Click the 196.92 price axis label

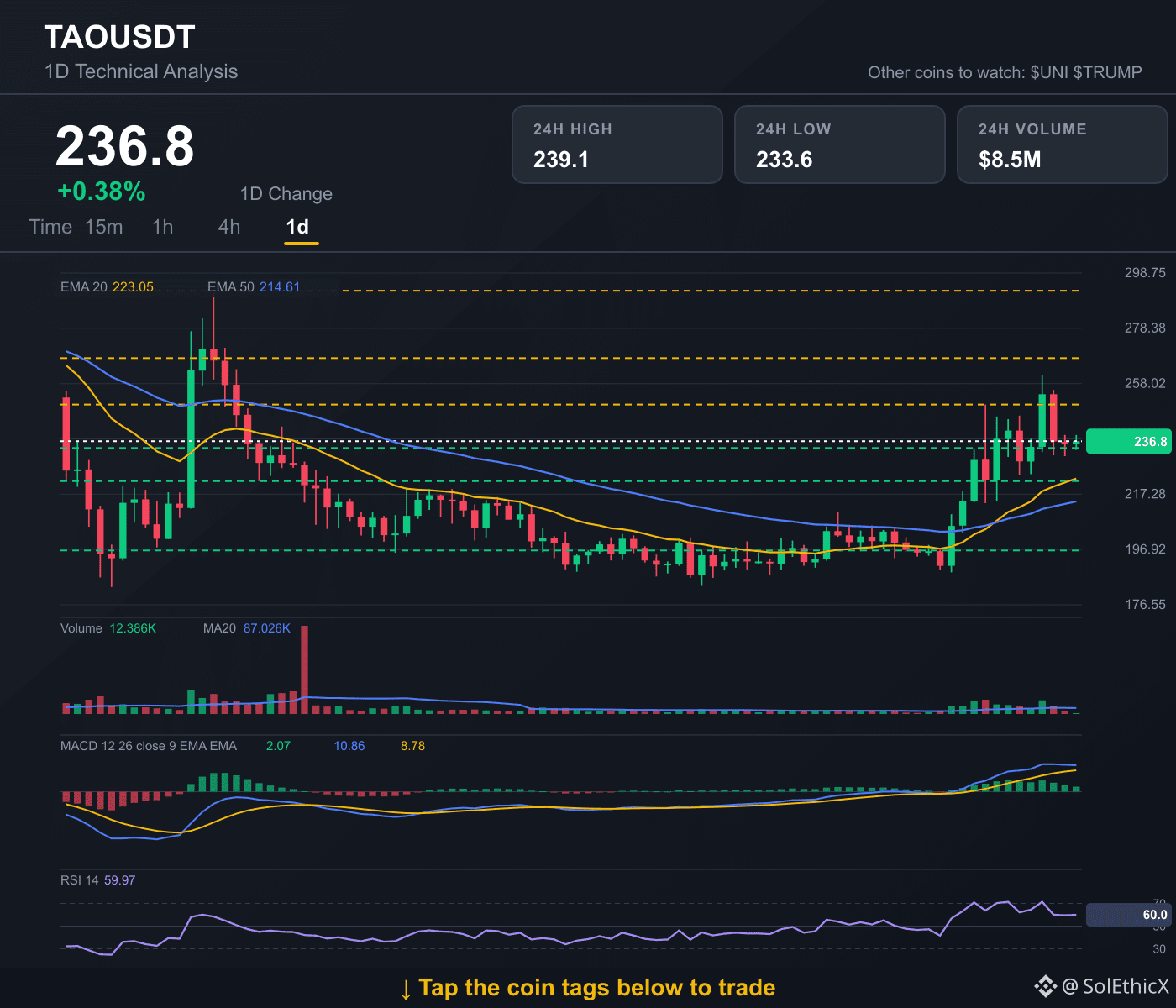[1145, 549]
